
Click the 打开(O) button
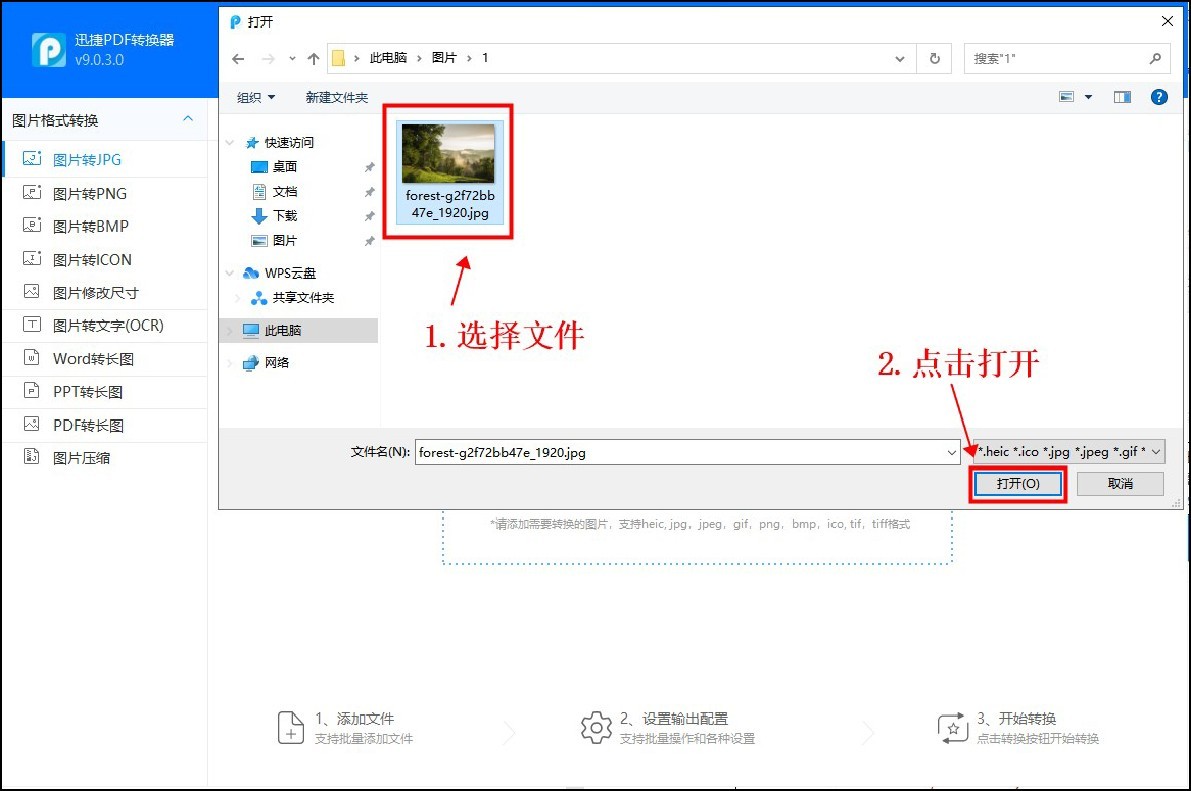1017,483
